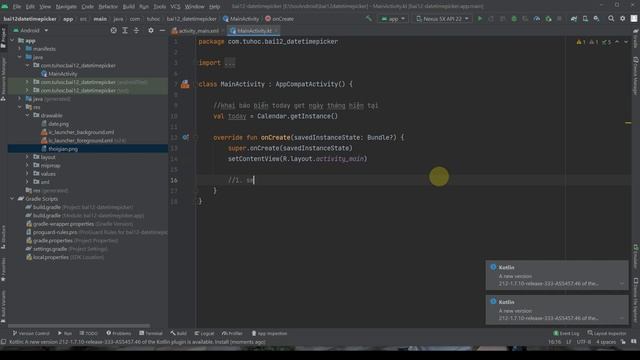Open Gradle side tab on right edge
The width and height of the screenshot is (640, 360).
click(636, 39)
